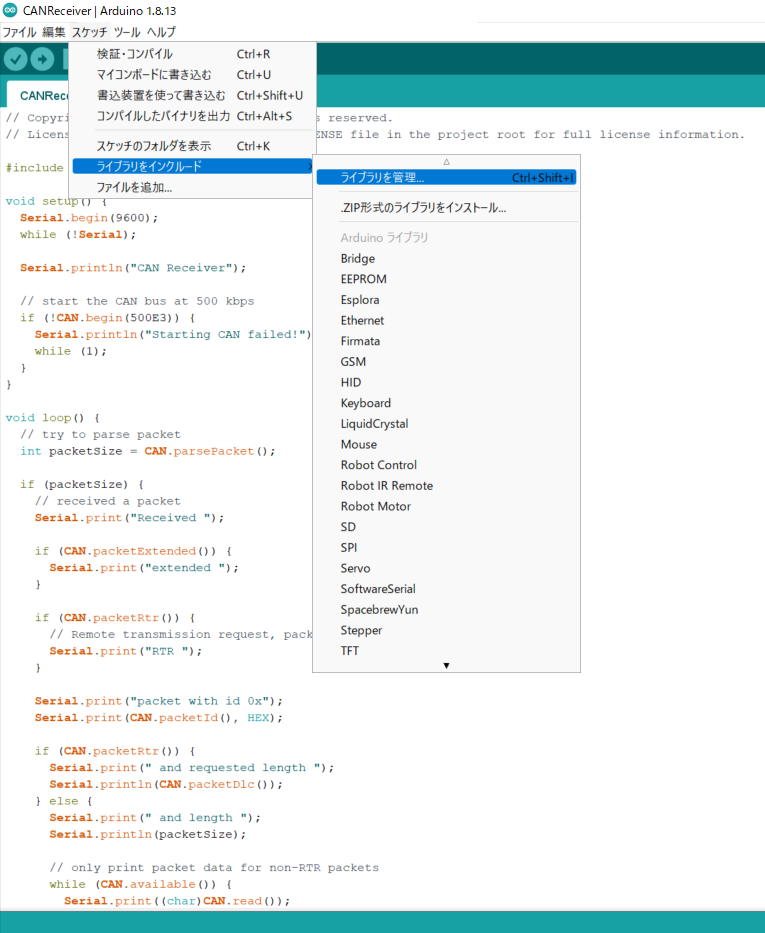The width and height of the screenshot is (765, 933).
Task: Include the SPI library
Action: pos(446,547)
